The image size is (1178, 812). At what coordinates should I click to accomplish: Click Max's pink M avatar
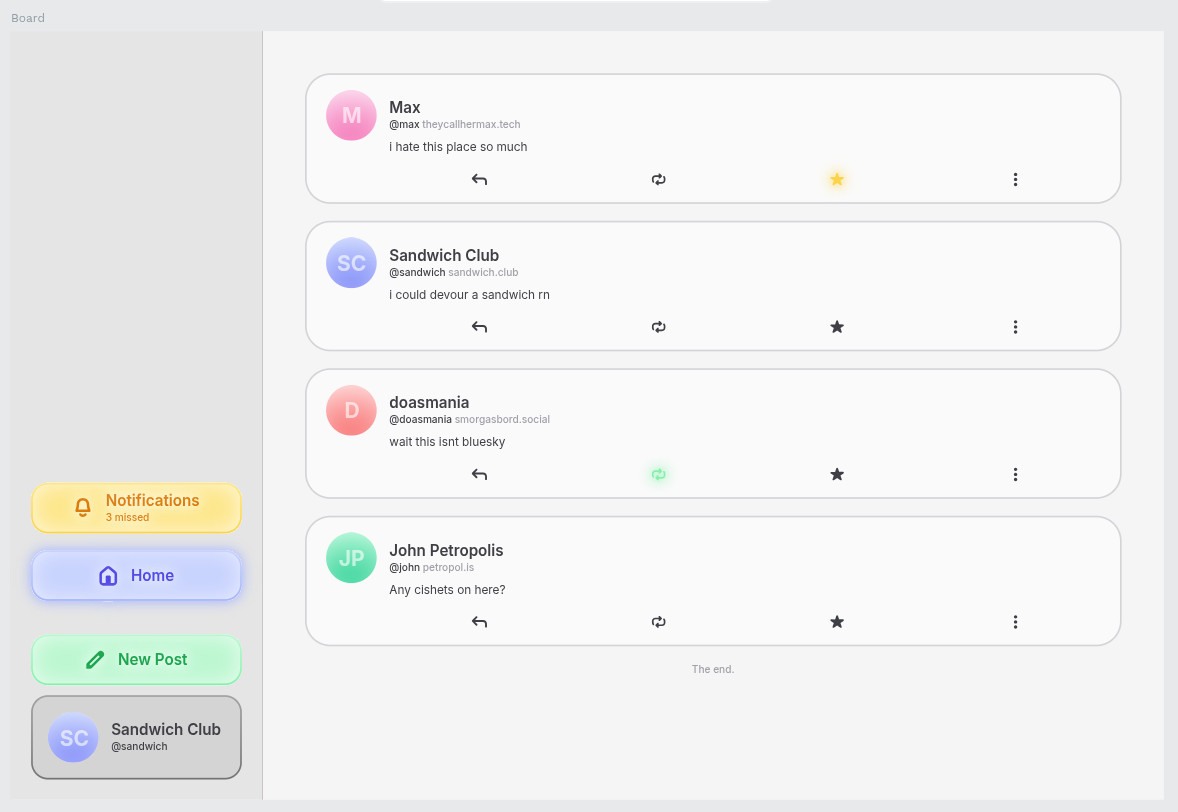(x=351, y=116)
